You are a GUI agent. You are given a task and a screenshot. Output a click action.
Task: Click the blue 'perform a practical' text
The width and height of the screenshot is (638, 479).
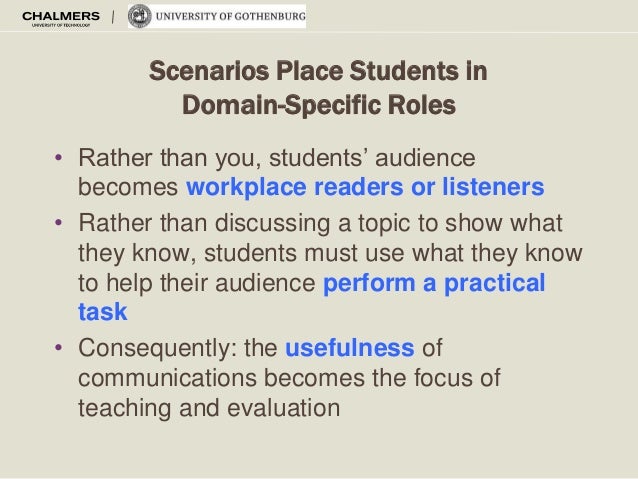pyautogui.click(x=434, y=283)
